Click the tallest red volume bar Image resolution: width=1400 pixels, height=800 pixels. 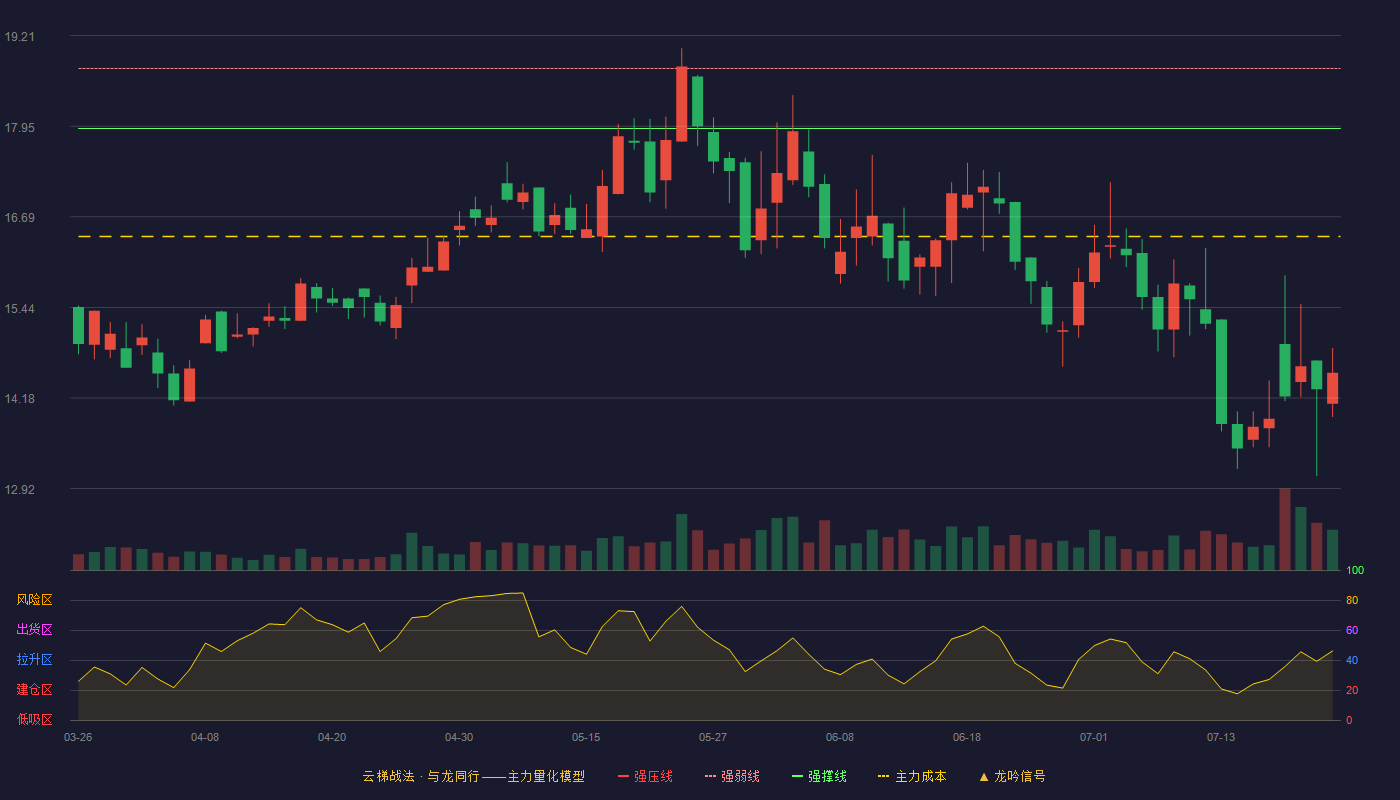pyautogui.click(x=1284, y=529)
